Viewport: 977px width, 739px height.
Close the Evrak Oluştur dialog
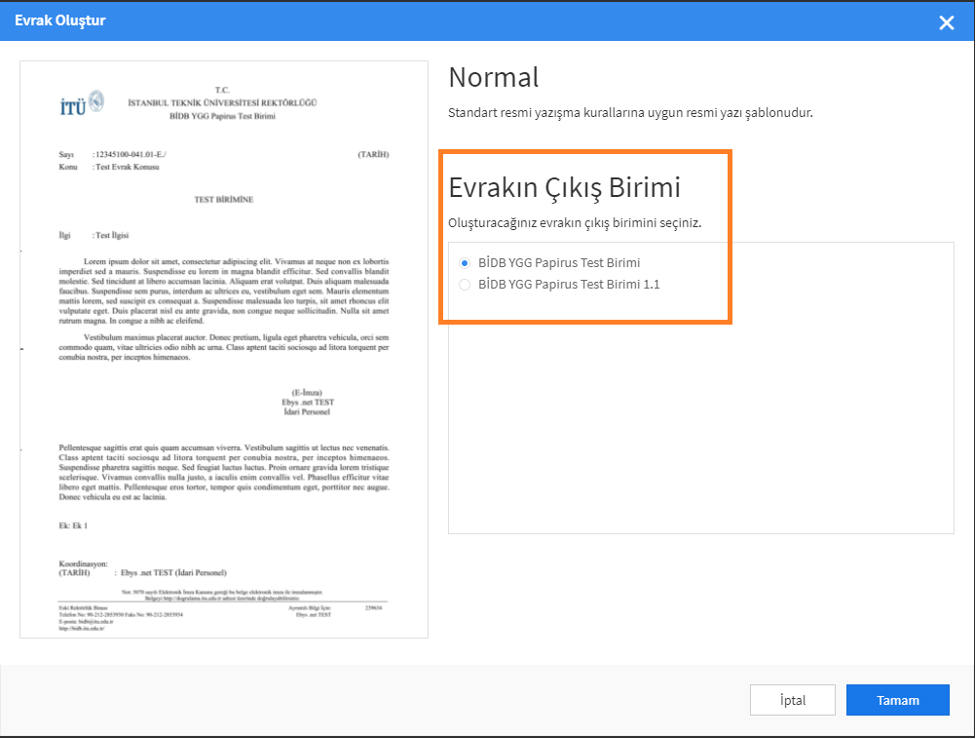pyautogui.click(x=946, y=23)
